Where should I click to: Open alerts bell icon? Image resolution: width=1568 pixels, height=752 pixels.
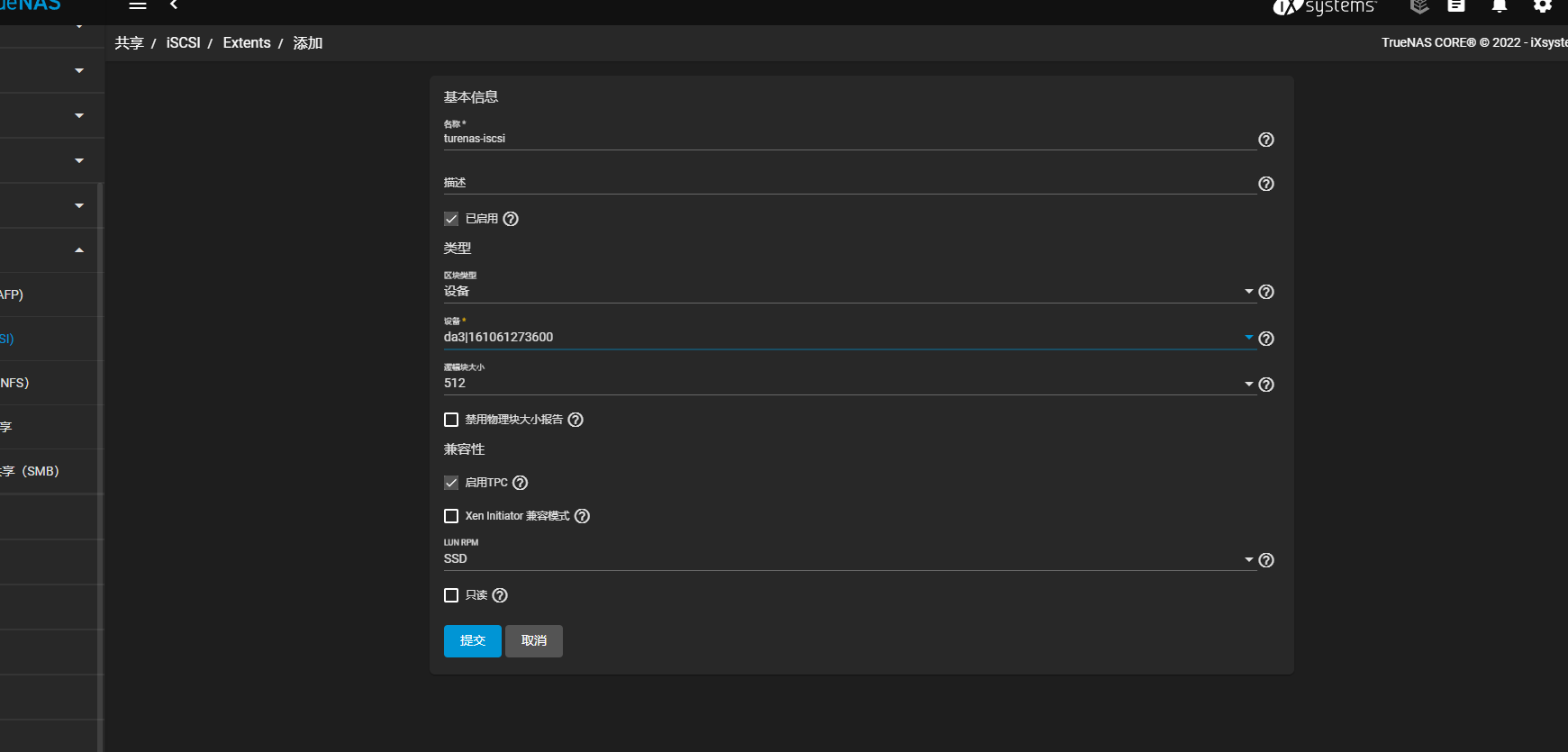click(x=1500, y=5)
